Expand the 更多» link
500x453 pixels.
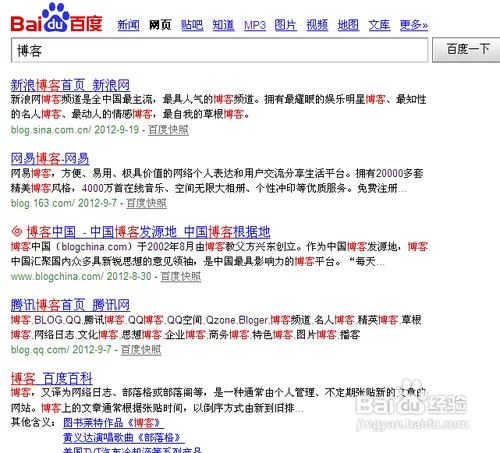point(414,25)
